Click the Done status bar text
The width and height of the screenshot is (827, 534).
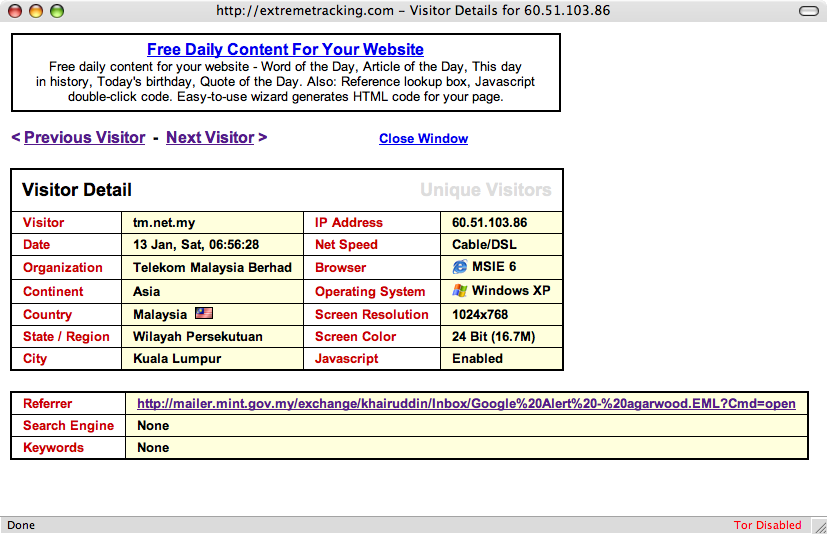click(21, 525)
